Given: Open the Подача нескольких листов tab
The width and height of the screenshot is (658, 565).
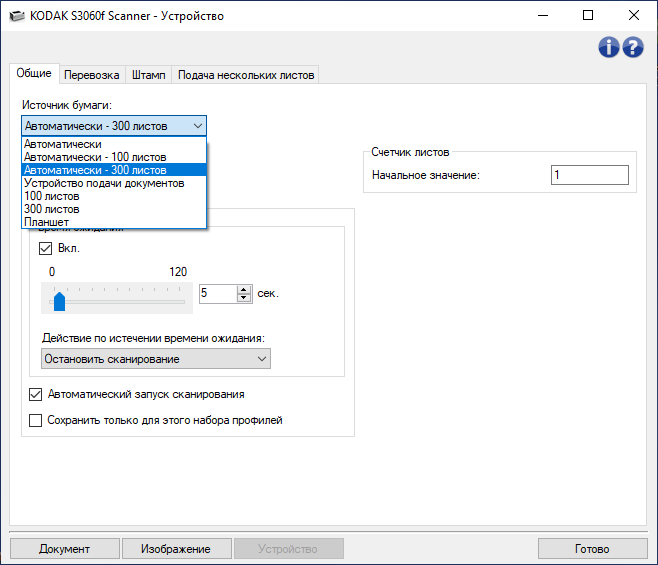Looking at the screenshot, I should click(246, 75).
